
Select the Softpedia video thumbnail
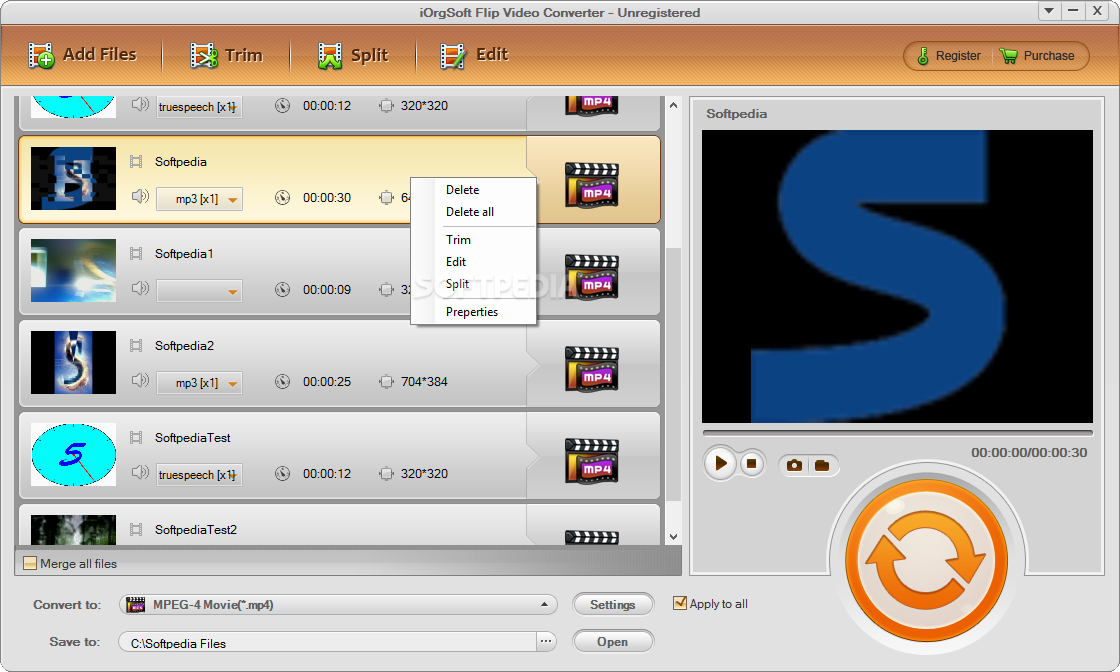(x=74, y=179)
